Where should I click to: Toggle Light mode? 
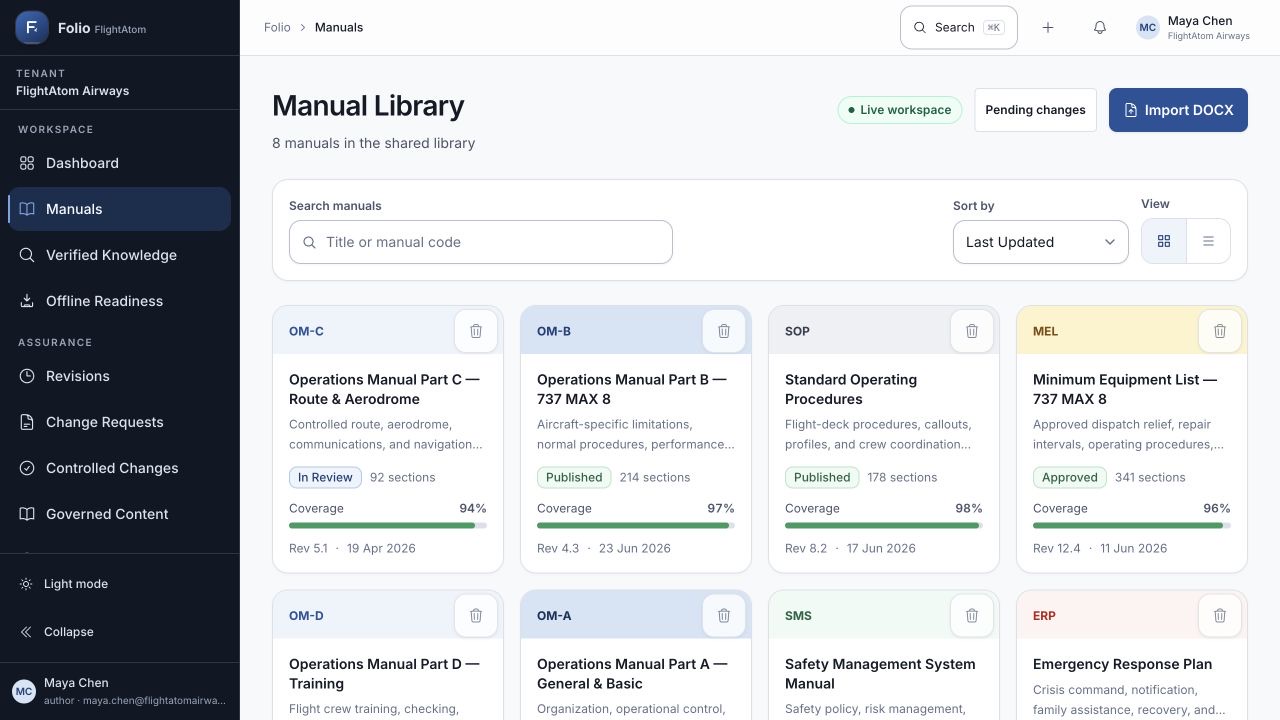coord(119,584)
